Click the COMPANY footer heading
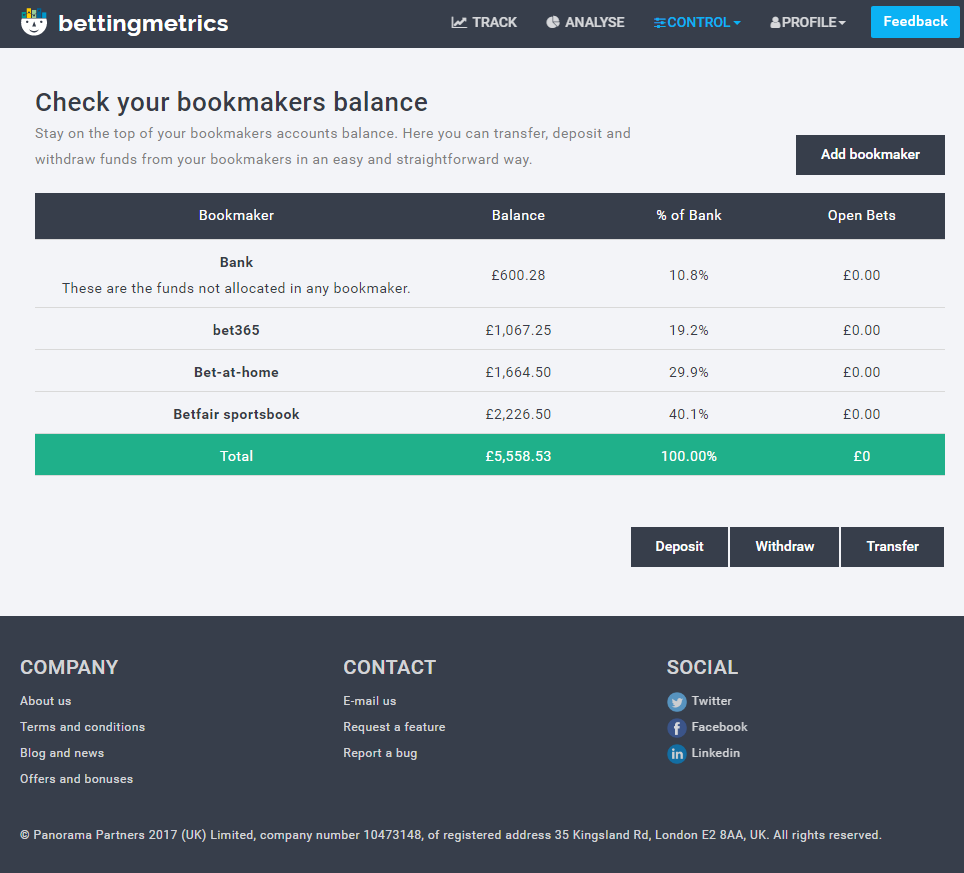 (x=69, y=667)
